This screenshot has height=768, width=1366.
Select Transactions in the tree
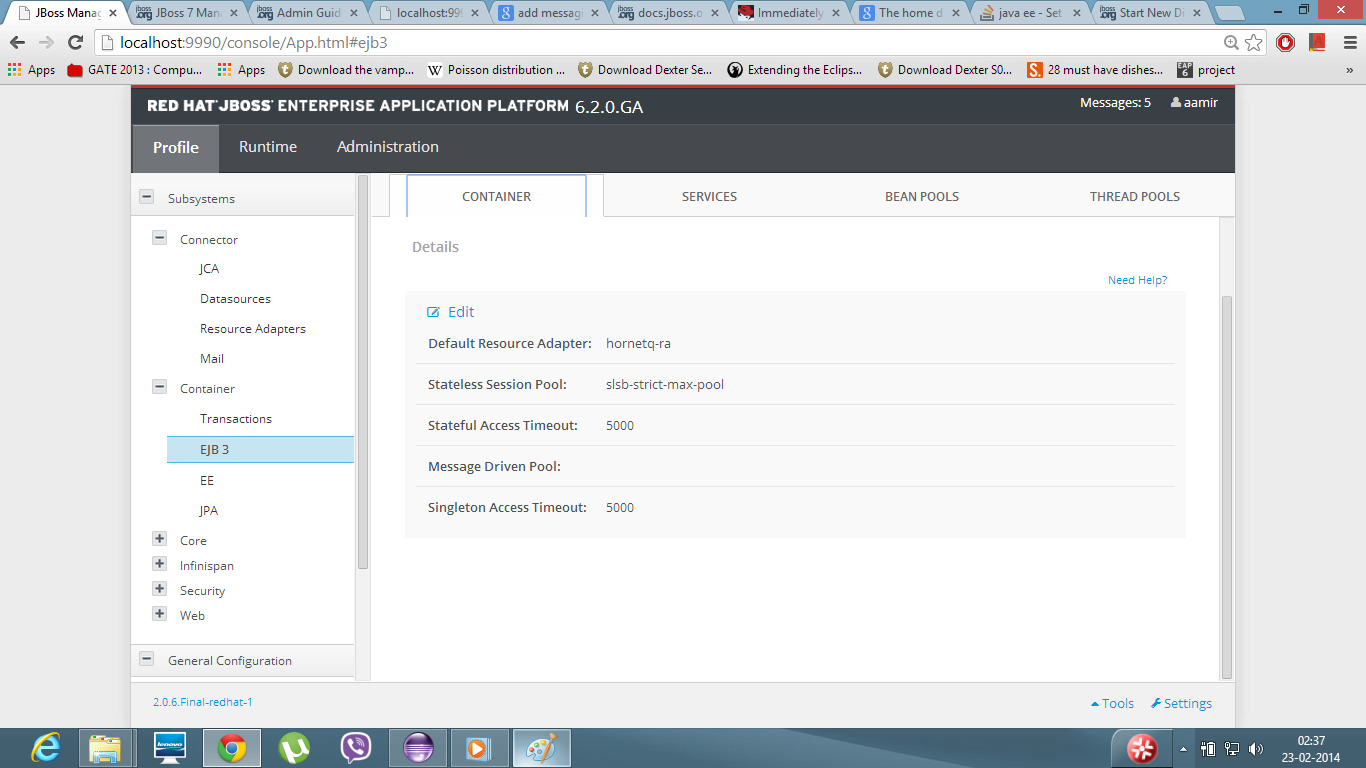236,419
